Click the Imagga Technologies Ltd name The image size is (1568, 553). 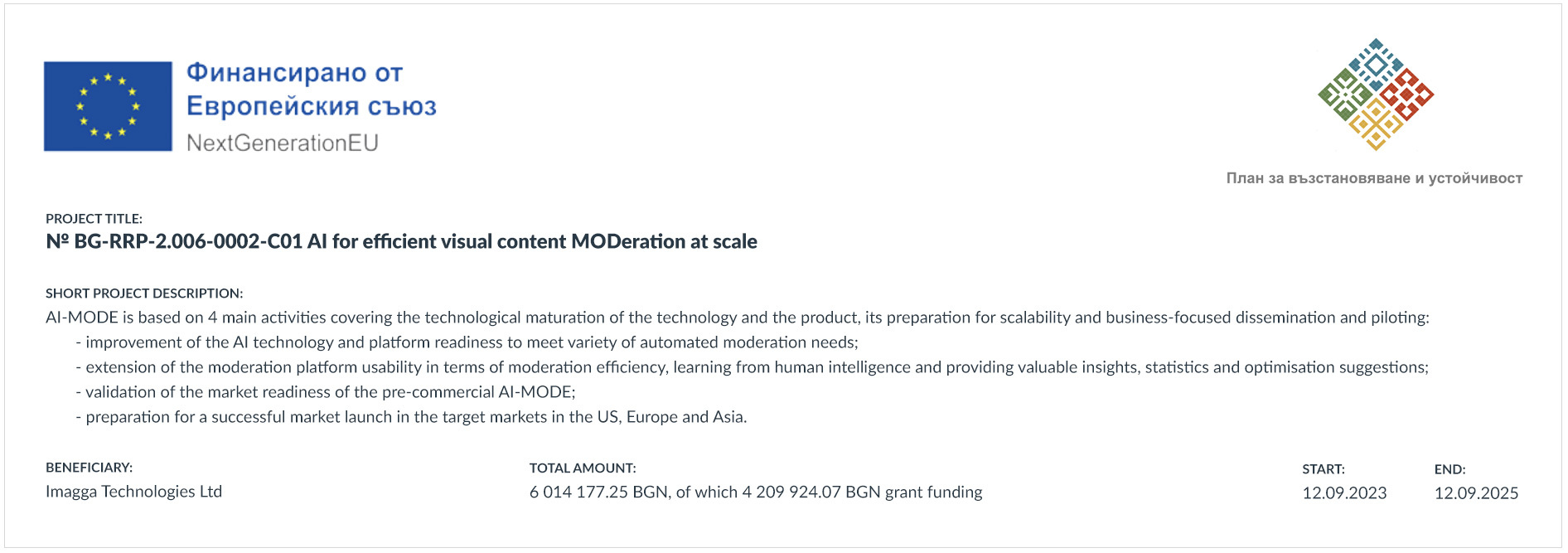pos(133,492)
